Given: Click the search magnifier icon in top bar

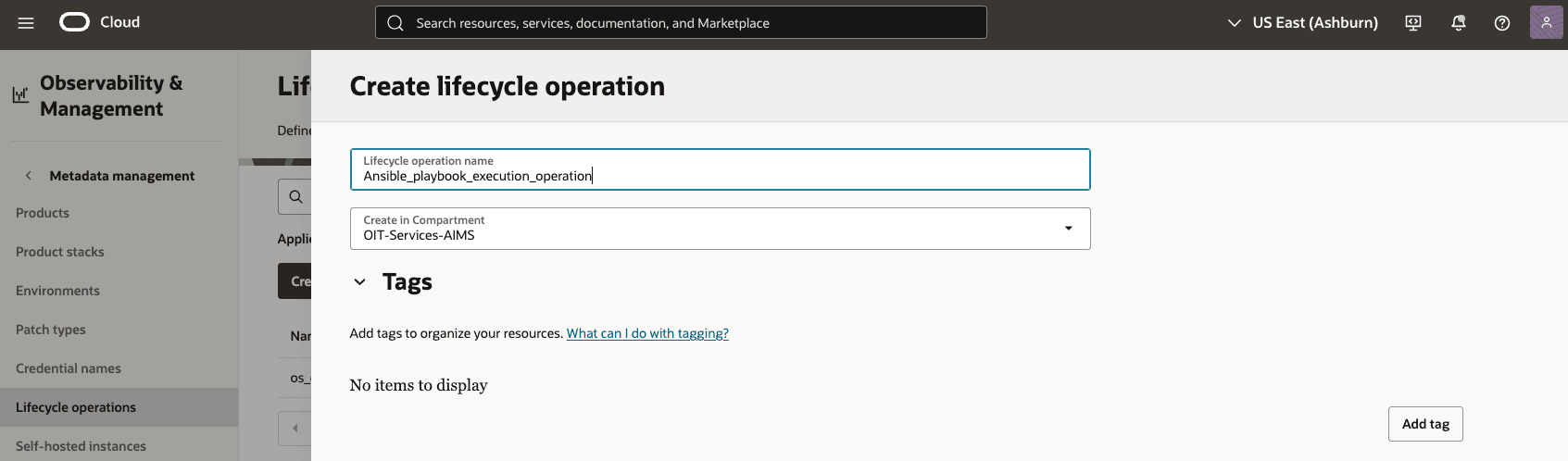Looking at the screenshot, I should [395, 23].
